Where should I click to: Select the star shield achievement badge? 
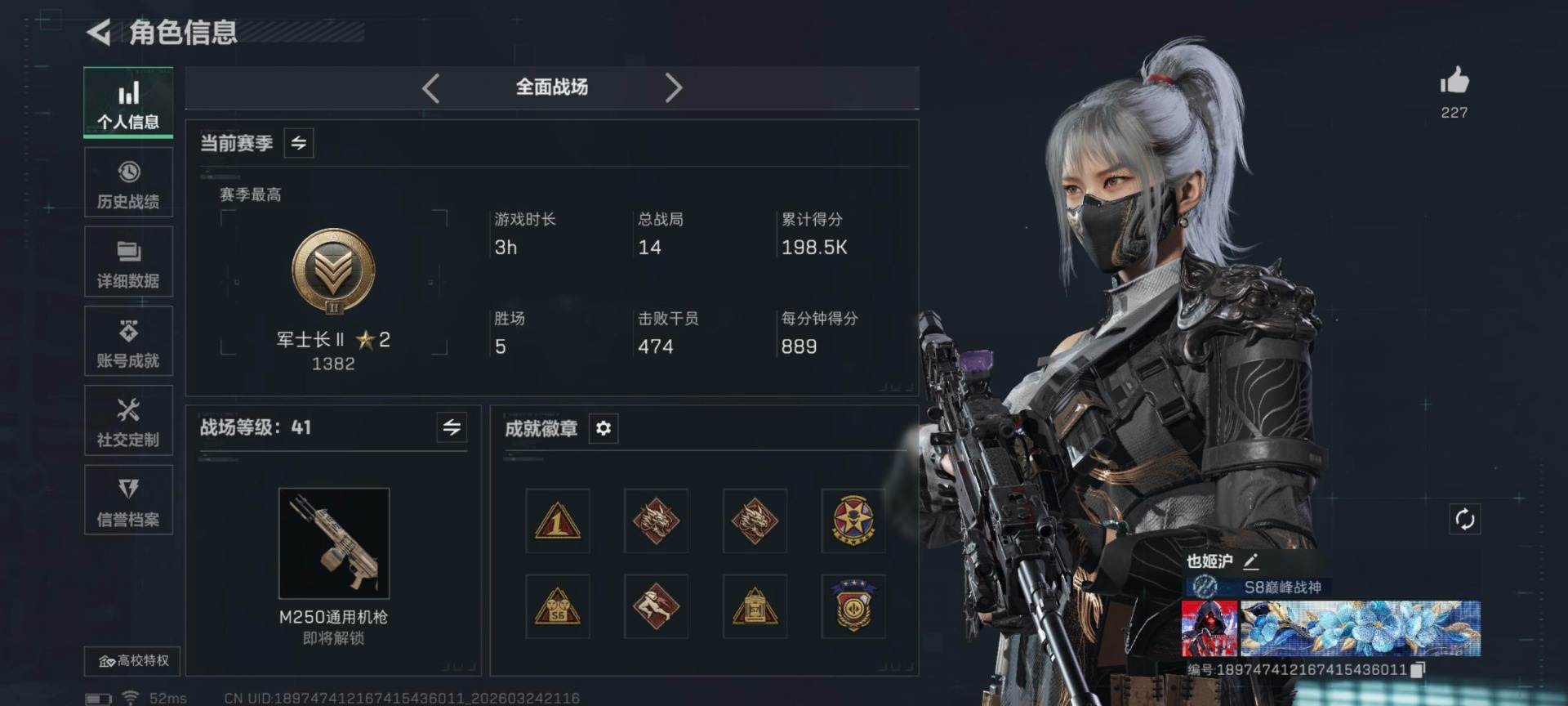pos(853,521)
